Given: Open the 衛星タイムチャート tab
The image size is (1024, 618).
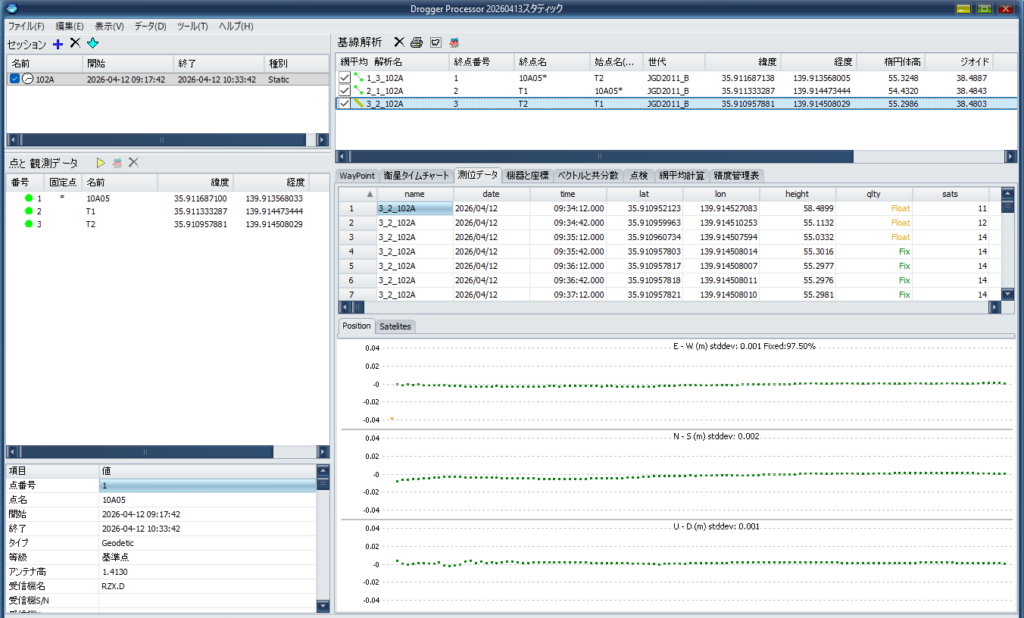Looking at the screenshot, I should (416, 176).
